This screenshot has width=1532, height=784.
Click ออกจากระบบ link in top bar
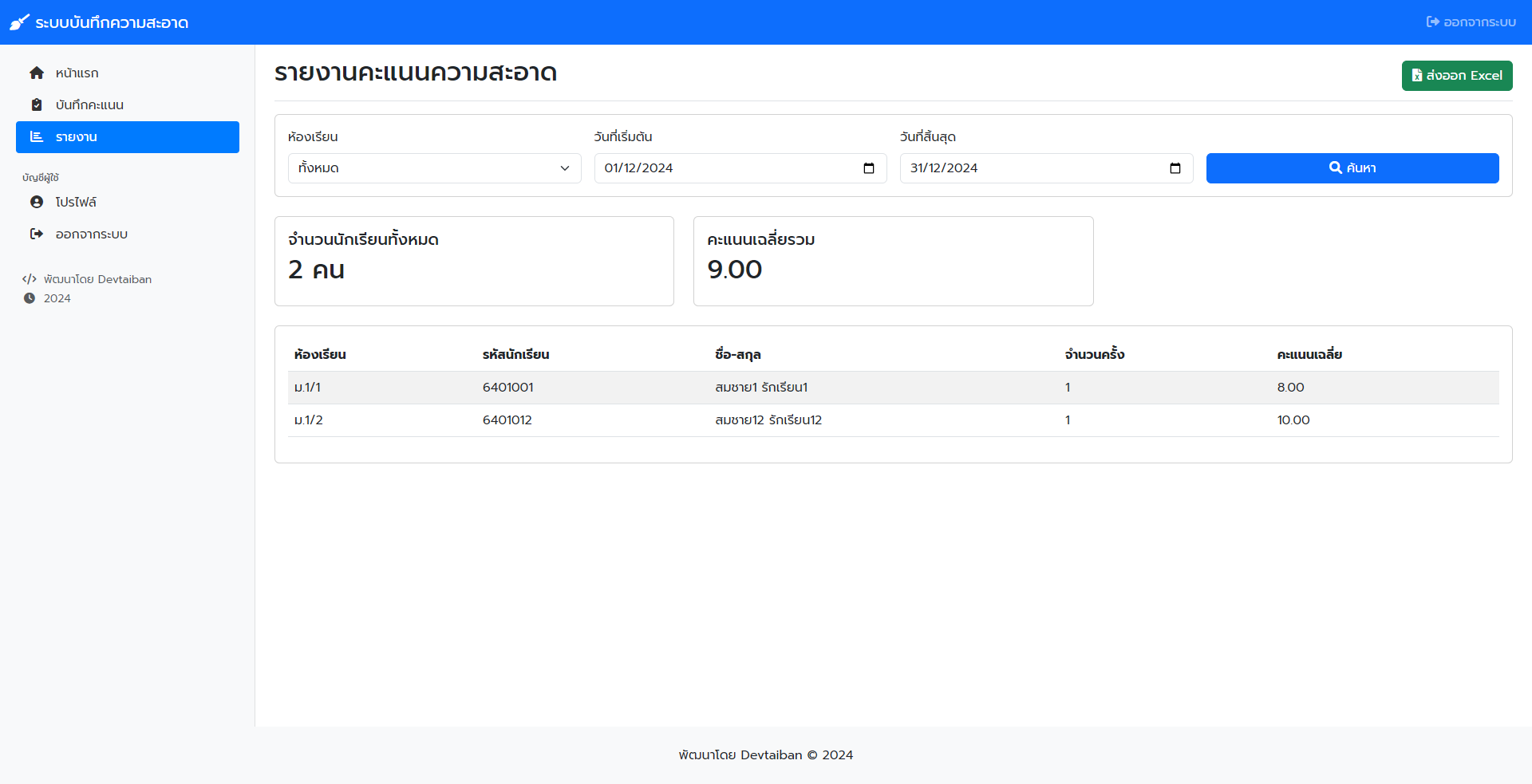[1471, 22]
